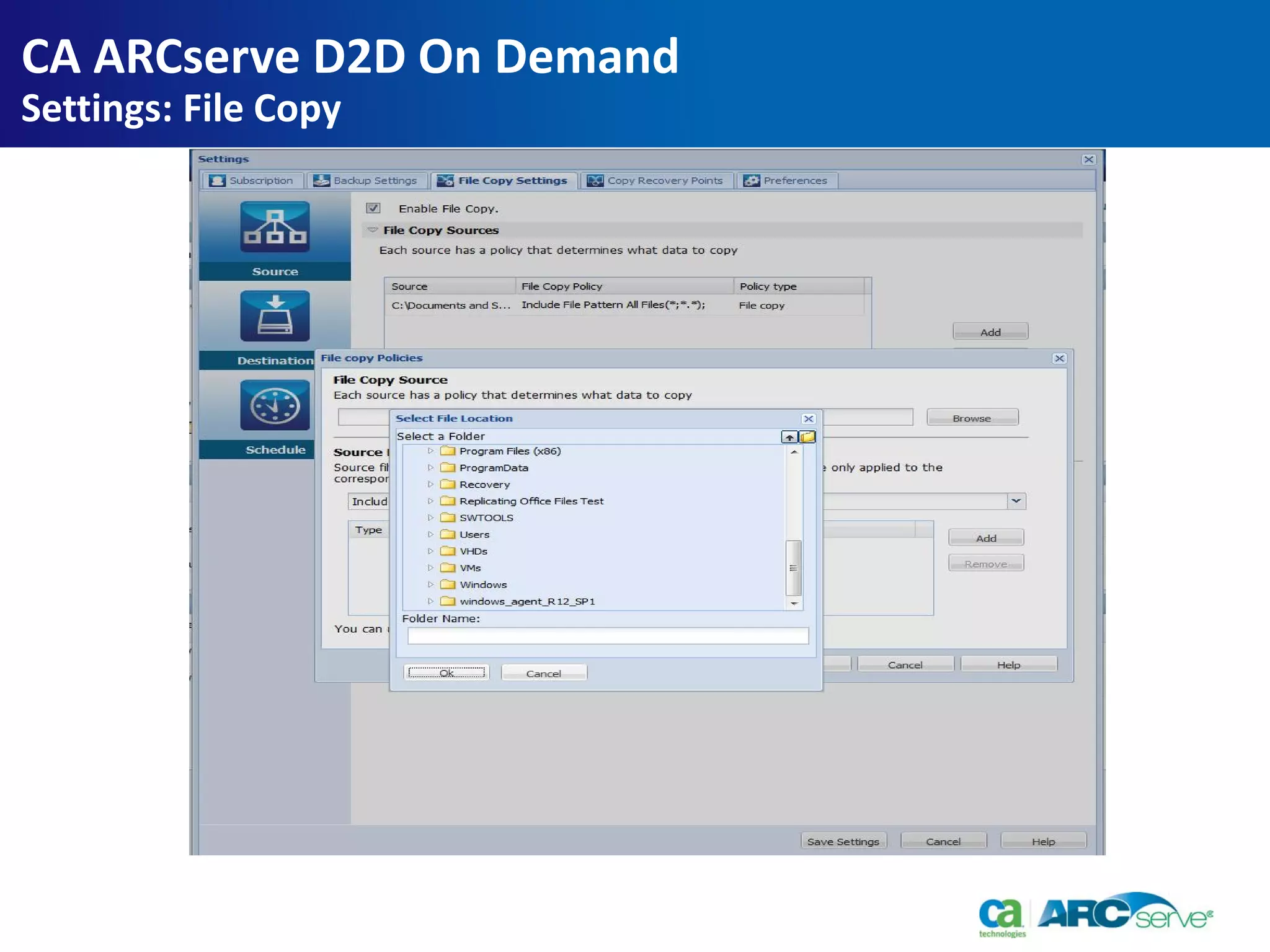This screenshot has height=952, width=1270.
Task: Select the VHDs folder row
Action: pyautogui.click(x=594, y=551)
